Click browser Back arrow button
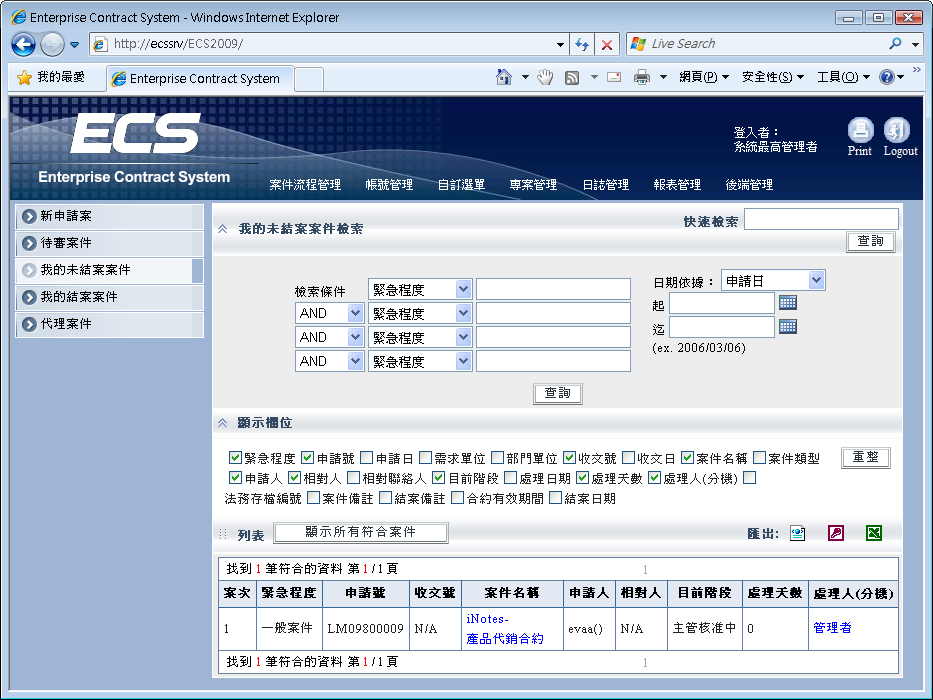 coord(24,44)
